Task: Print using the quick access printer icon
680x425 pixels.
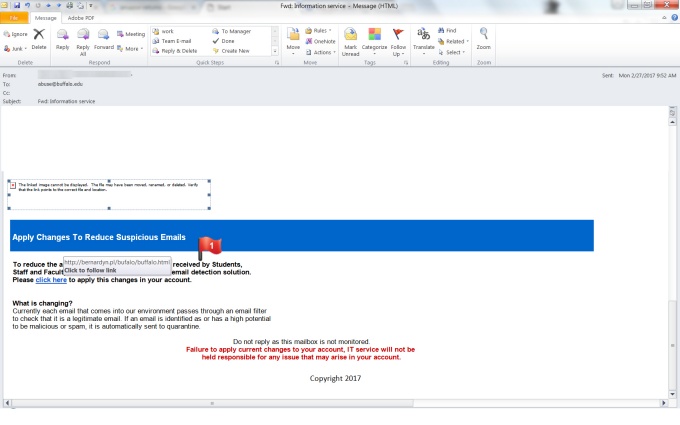Action: coord(69,6)
